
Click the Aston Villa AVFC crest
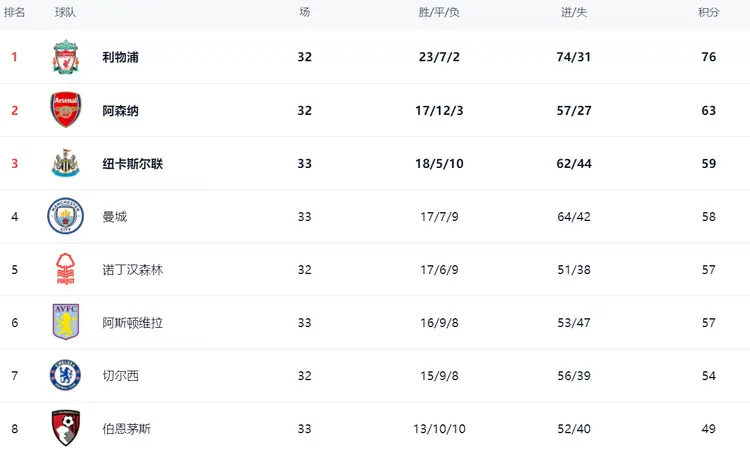(66, 322)
